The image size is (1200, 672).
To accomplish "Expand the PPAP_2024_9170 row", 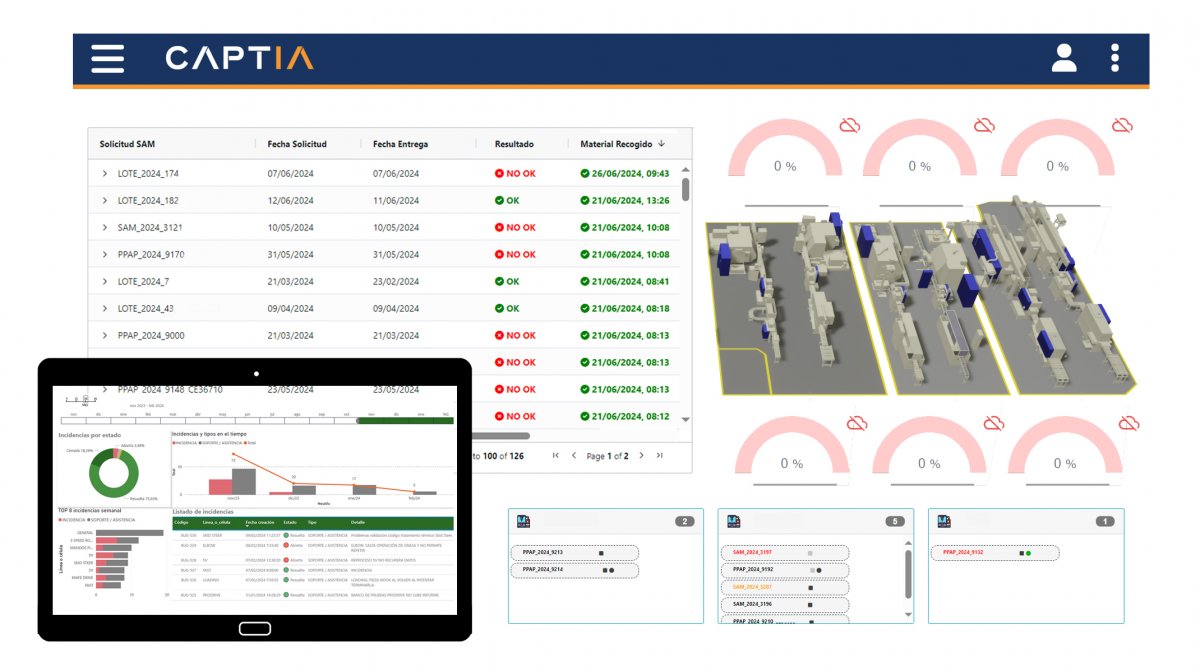I will pyautogui.click(x=104, y=254).
